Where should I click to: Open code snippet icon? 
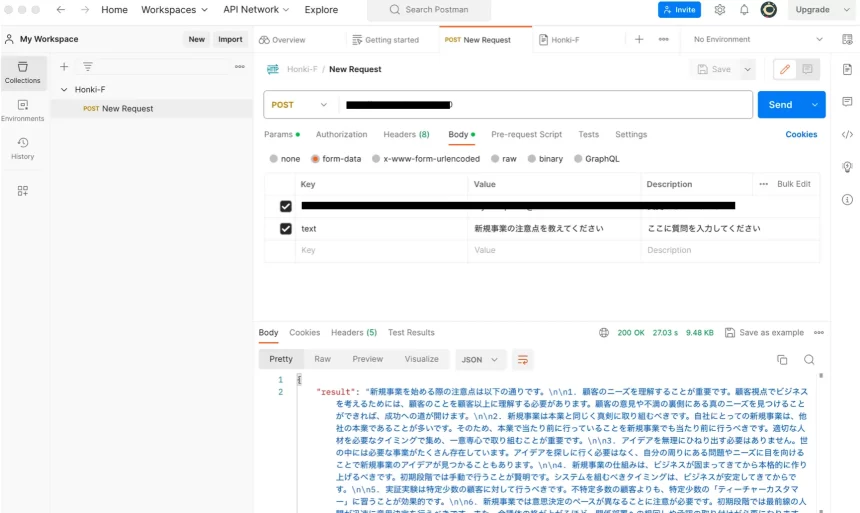847,134
